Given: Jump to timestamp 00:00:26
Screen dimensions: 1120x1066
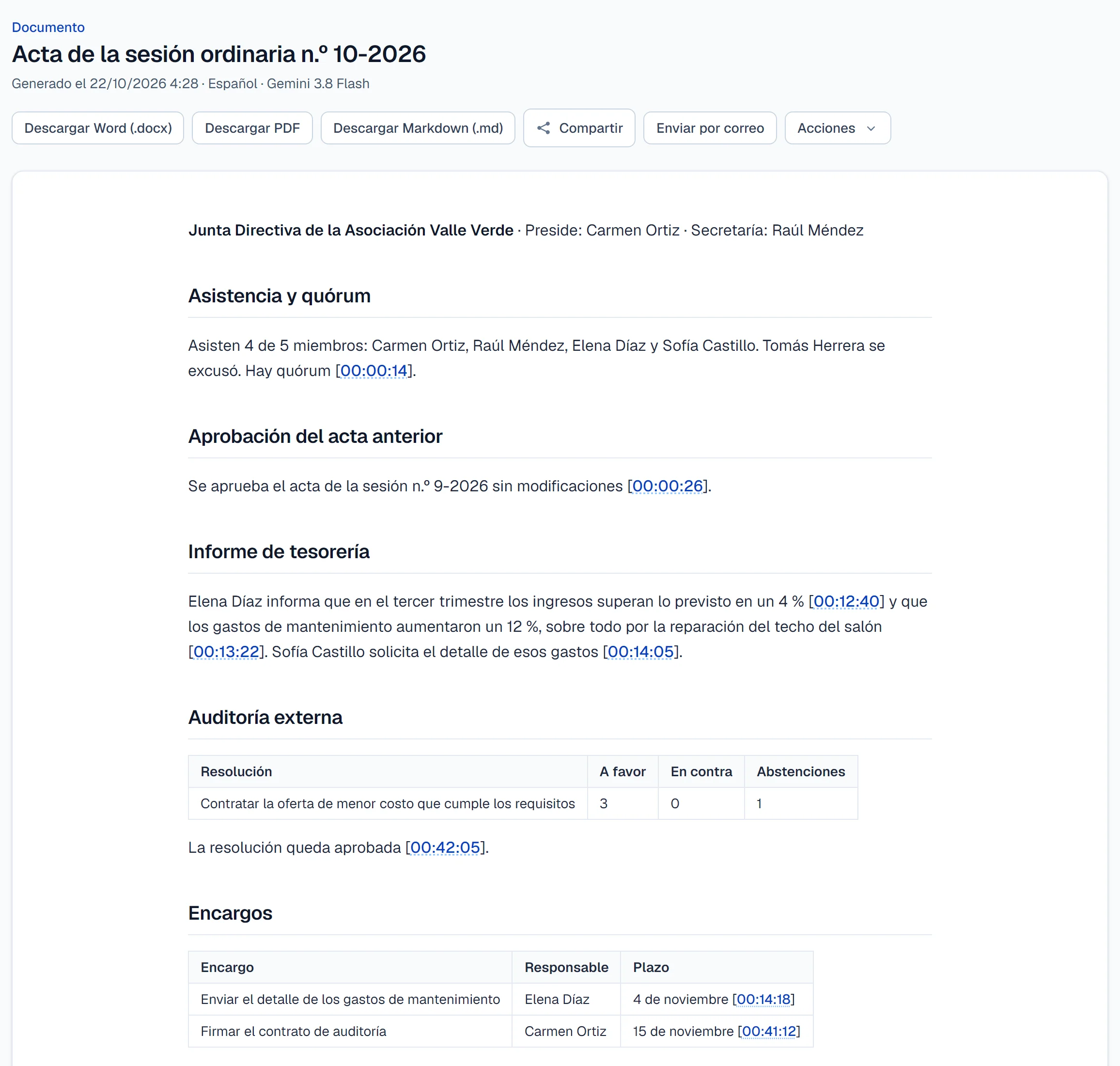Looking at the screenshot, I should [668, 486].
